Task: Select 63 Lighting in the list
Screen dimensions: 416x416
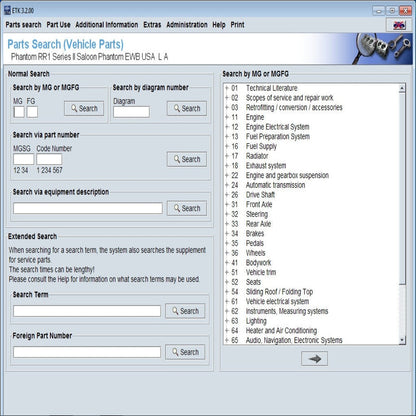Action: 249,321
